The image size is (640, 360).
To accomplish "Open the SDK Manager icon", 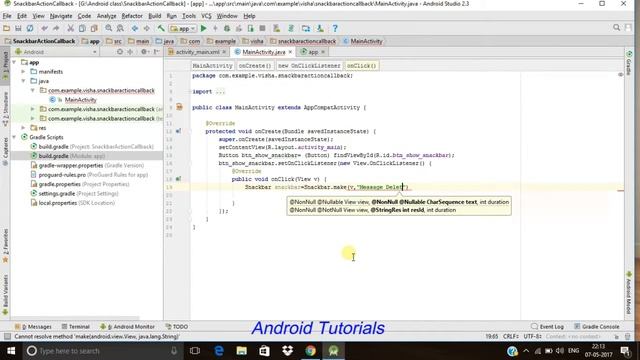I will [x=320, y=28].
